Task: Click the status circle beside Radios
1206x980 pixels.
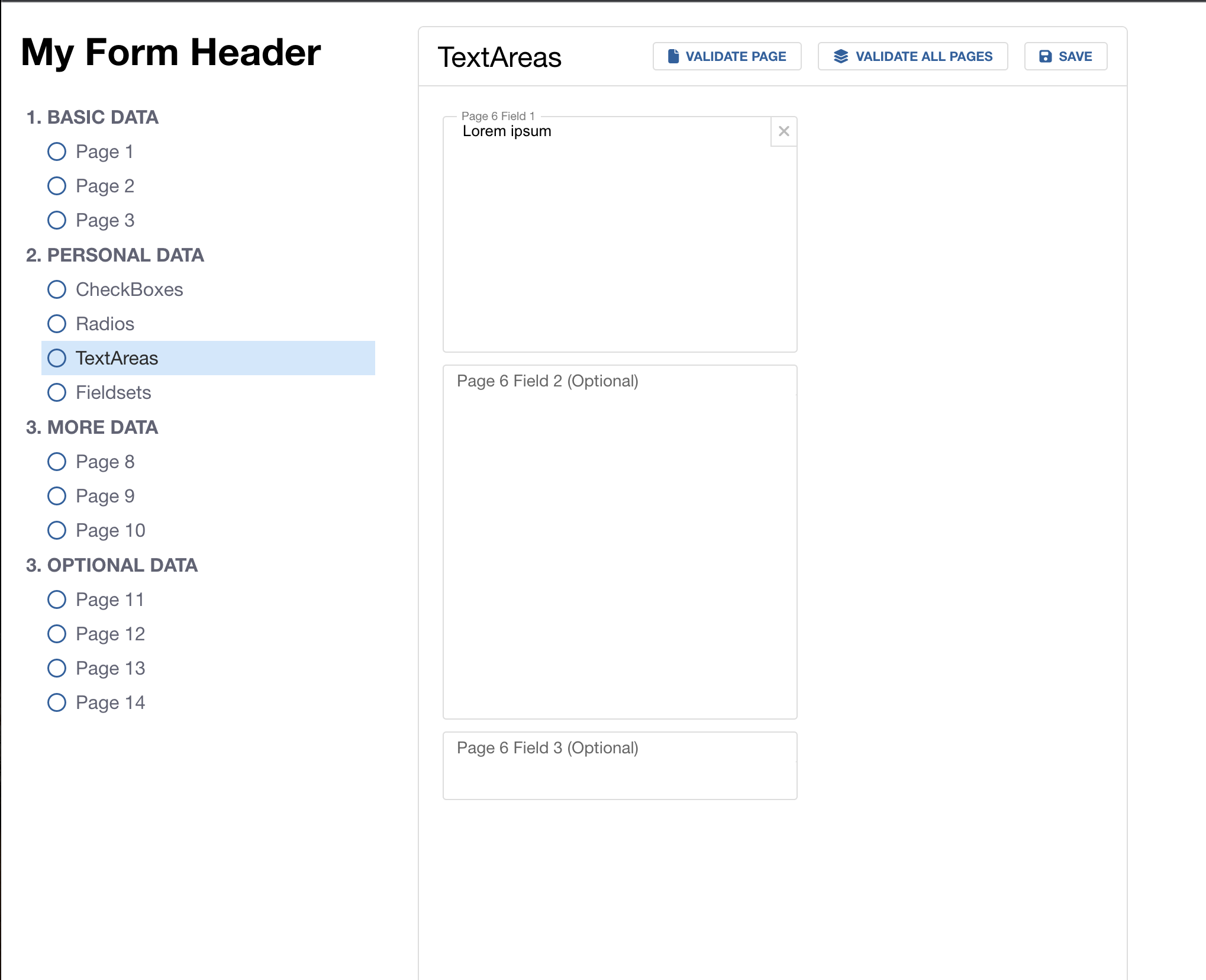Action: click(x=57, y=324)
